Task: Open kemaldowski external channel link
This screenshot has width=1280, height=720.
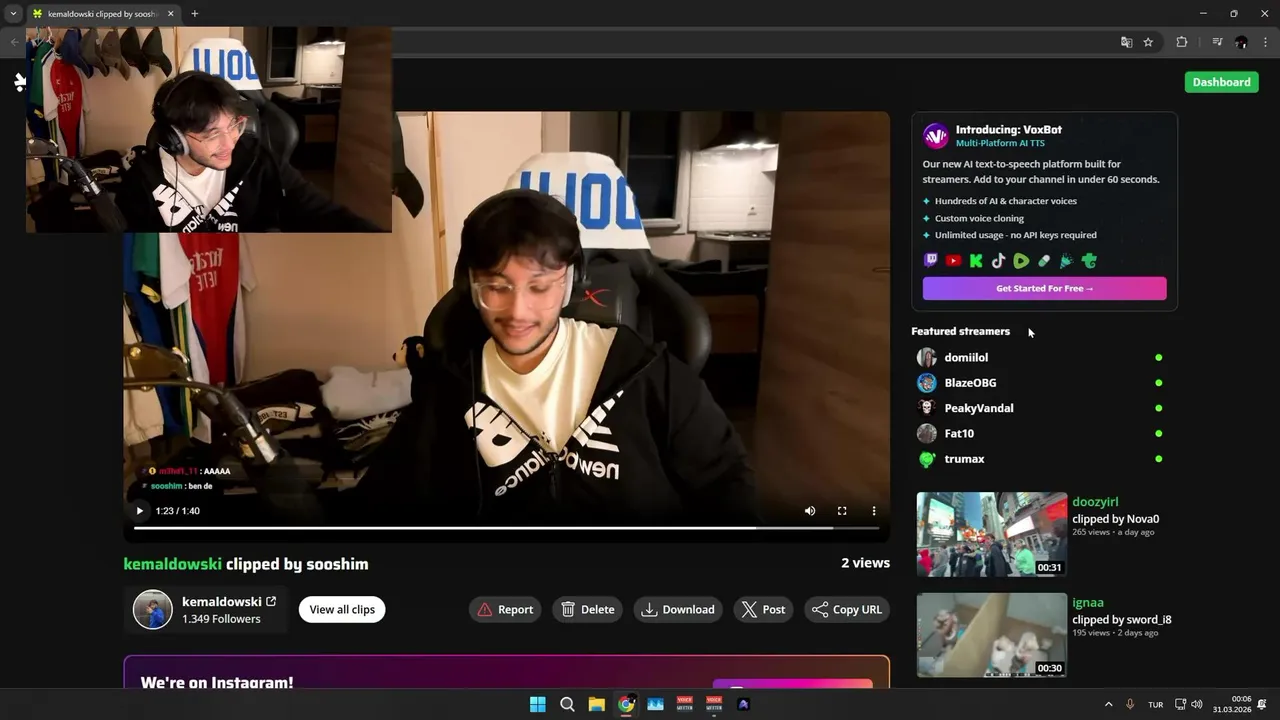Action: tap(271, 601)
